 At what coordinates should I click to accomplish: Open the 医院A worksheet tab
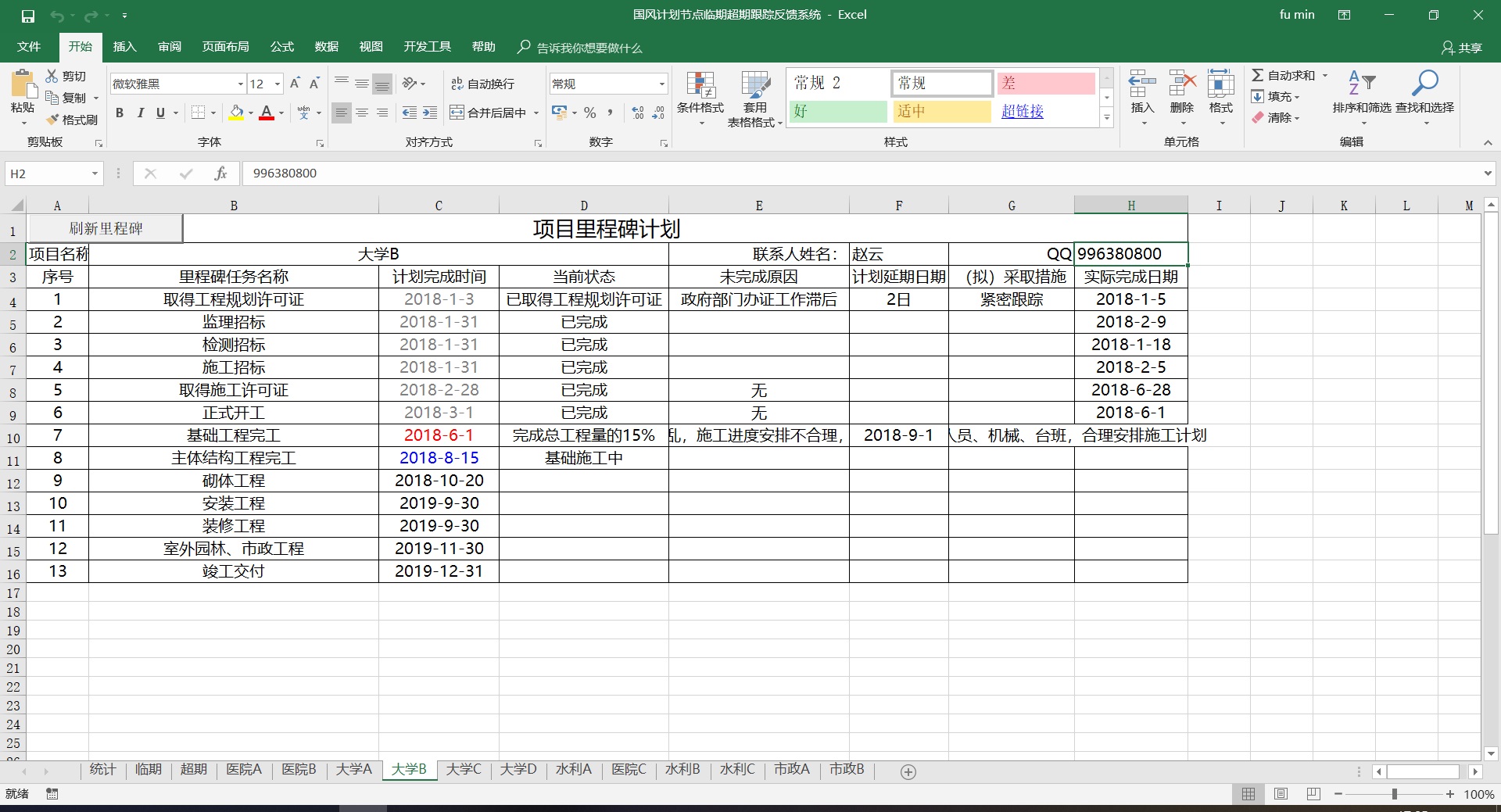[244, 770]
